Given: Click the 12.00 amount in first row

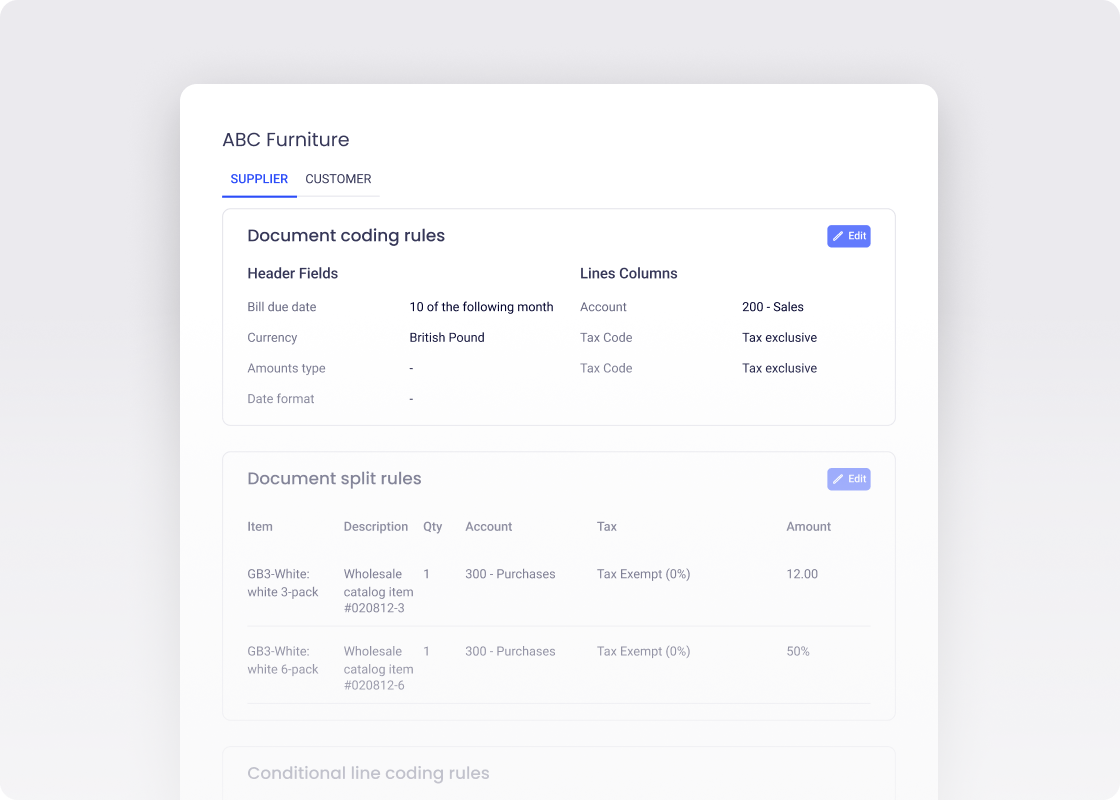Looking at the screenshot, I should pos(802,574).
